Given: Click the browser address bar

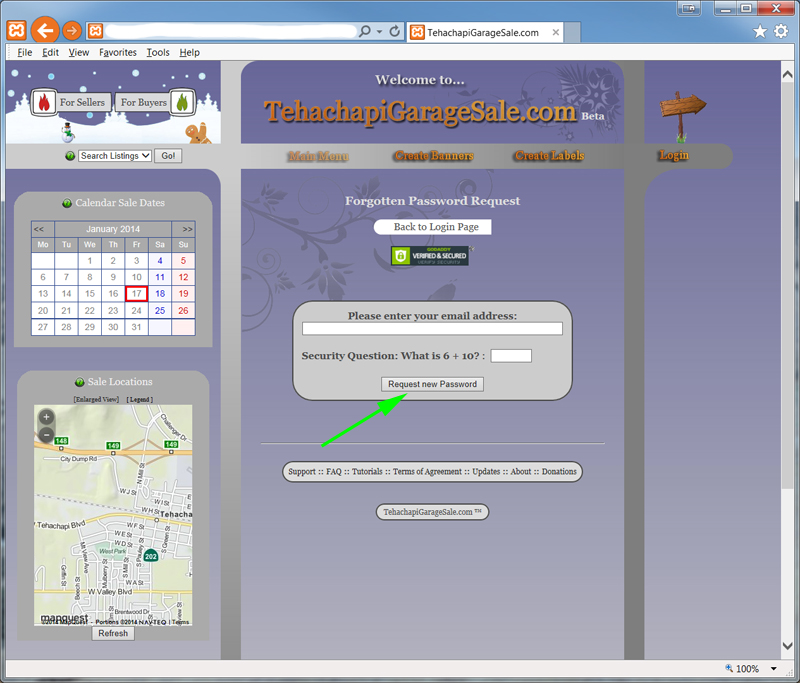Looking at the screenshot, I should tap(231, 32).
